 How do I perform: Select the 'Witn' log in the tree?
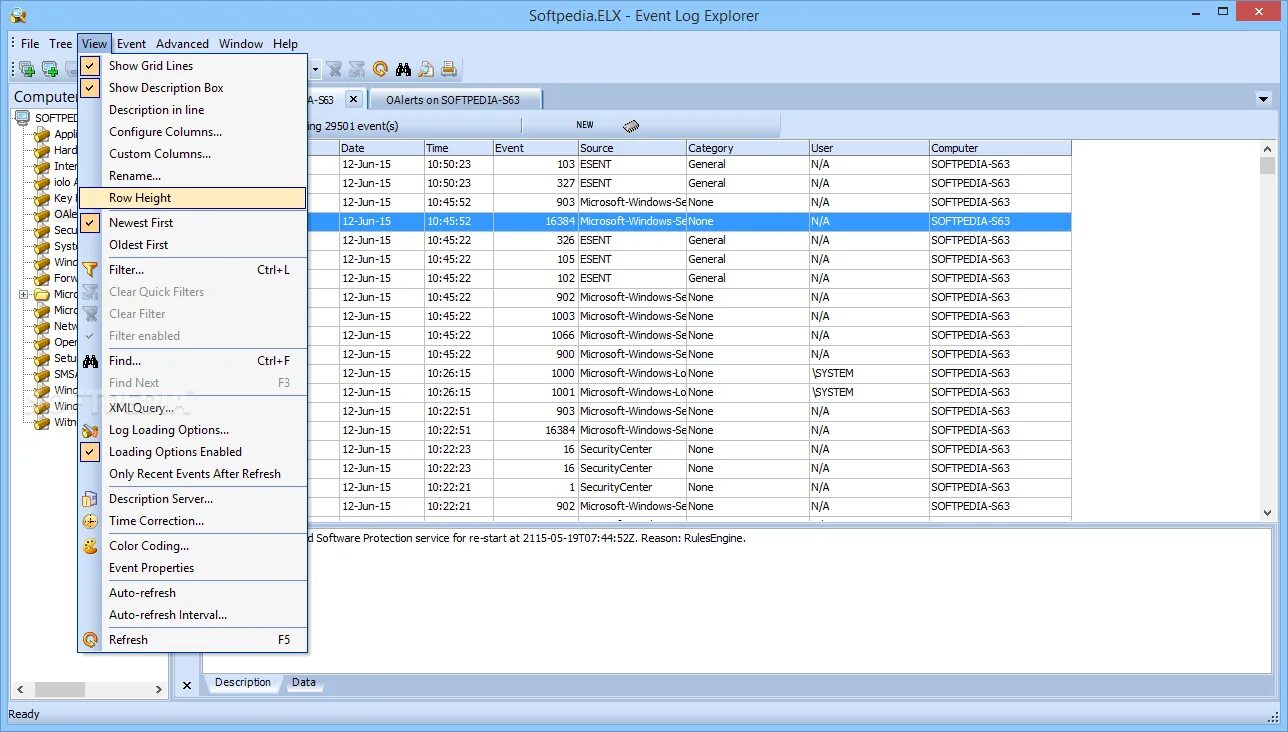pyautogui.click(x=66, y=422)
